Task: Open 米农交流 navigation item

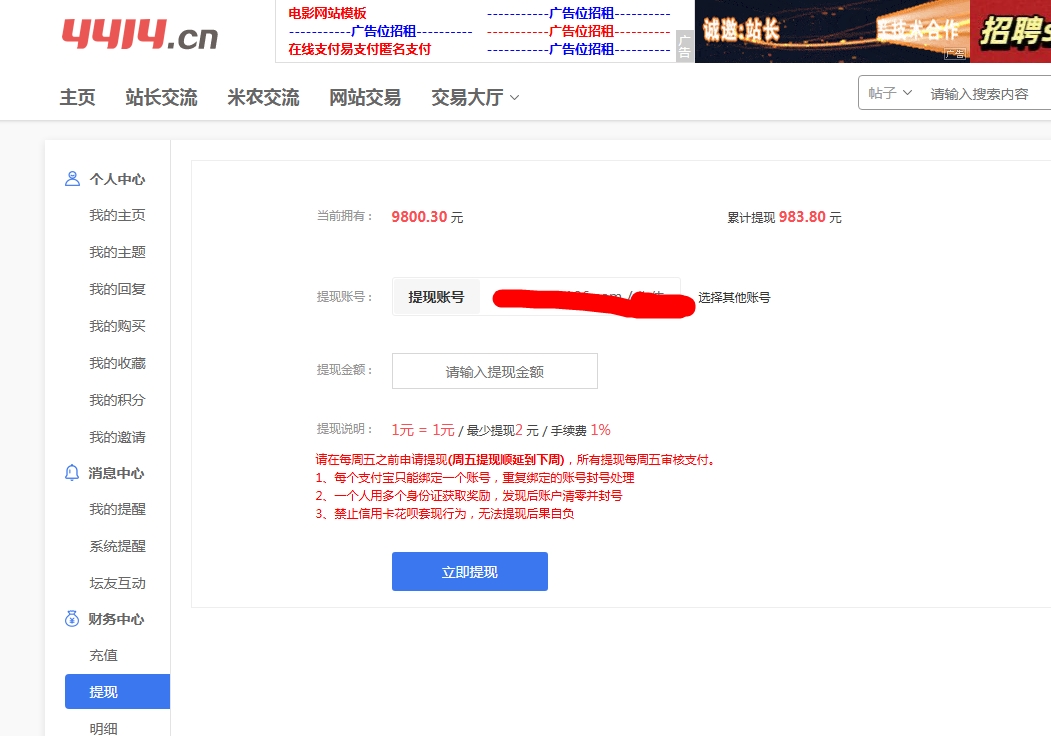Action: [x=263, y=97]
